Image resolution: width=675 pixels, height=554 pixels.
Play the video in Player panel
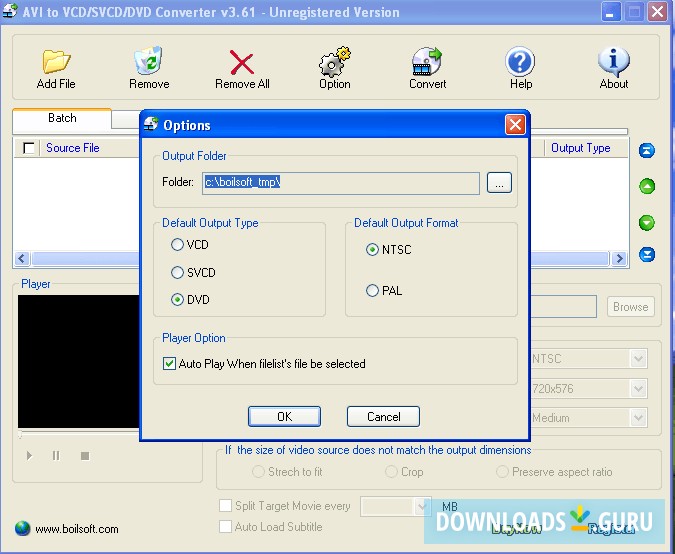pyautogui.click(x=29, y=455)
